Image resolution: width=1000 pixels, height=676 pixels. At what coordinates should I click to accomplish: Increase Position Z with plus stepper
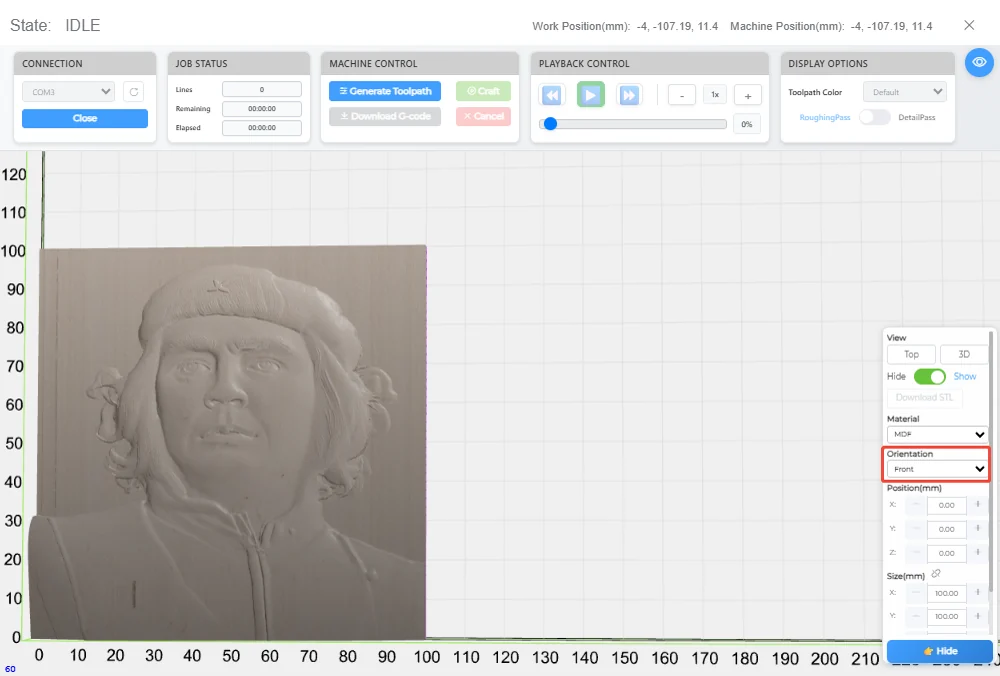click(977, 552)
